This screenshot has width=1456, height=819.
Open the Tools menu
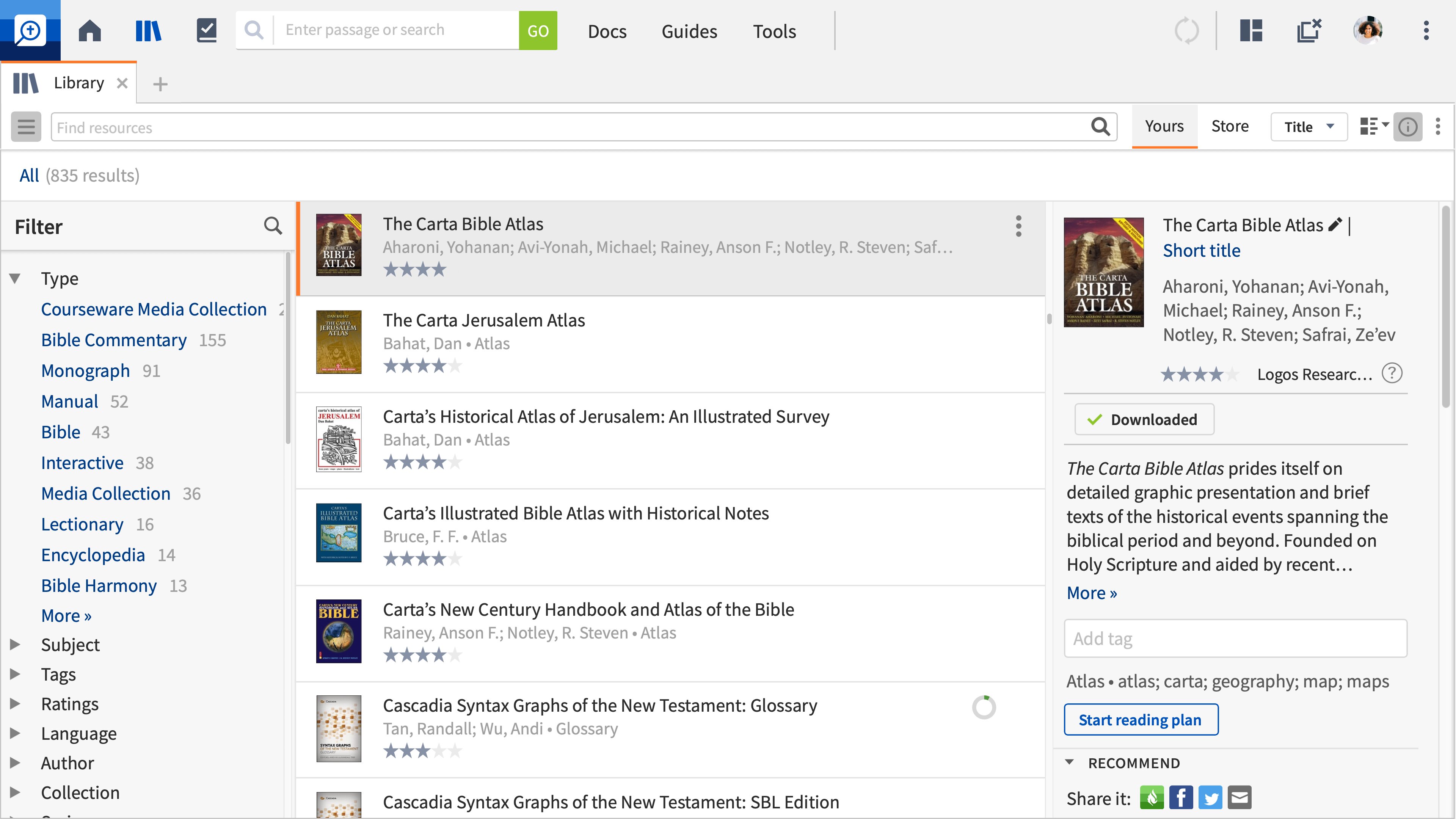point(774,31)
